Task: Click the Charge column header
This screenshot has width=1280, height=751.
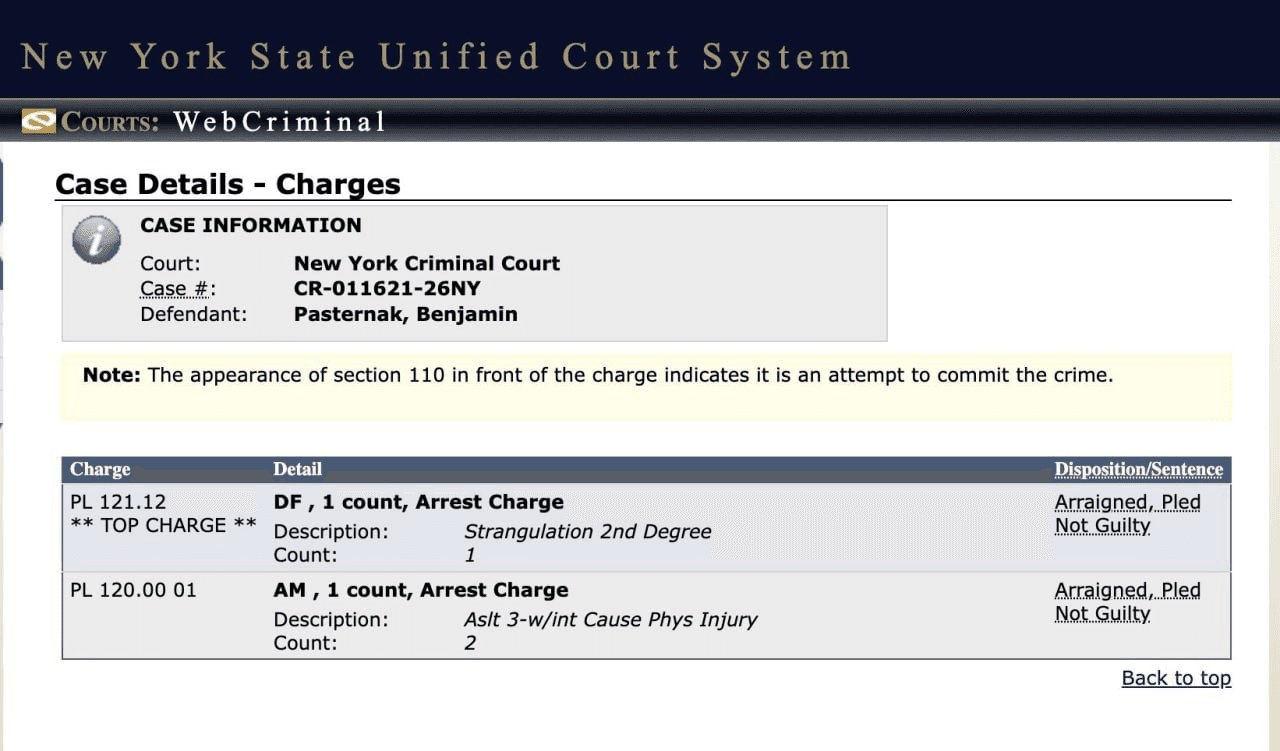Action: (100, 469)
